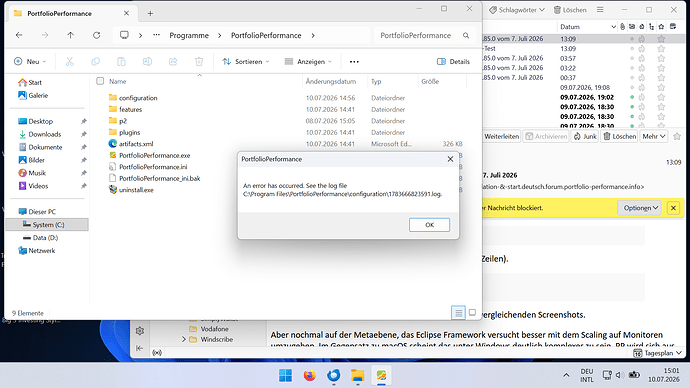Screen dimensions: 690x388
Task: Open Dokumente in navigation pane
Action: [40, 147]
